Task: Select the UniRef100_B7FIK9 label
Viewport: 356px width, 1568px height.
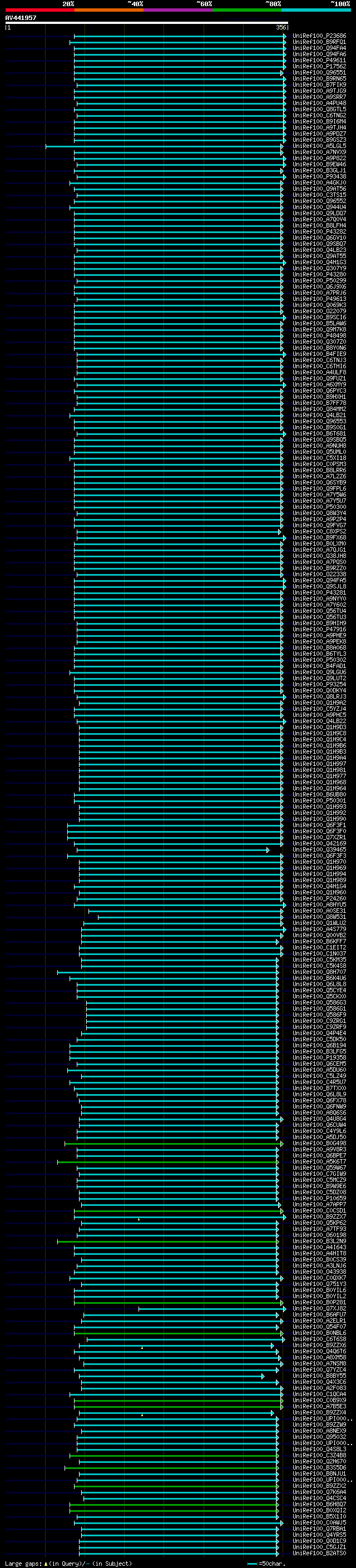Action: coord(319,85)
